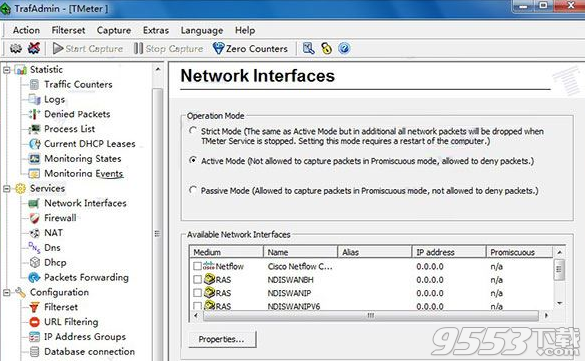Open the search magnifier toolbar icon
The width and height of the screenshot is (585, 361).
coord(309,48)
